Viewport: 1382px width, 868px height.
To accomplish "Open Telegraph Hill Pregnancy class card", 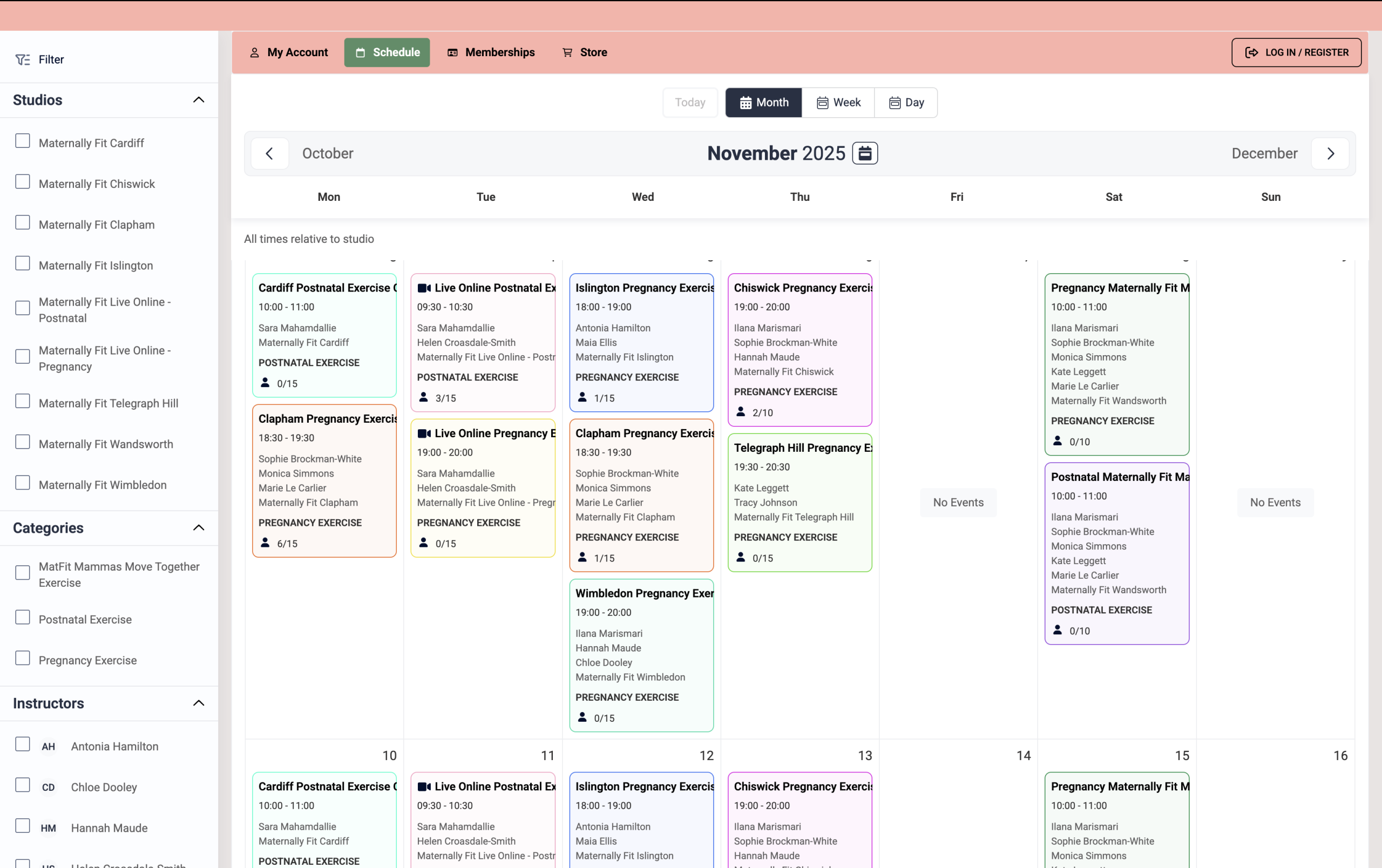I will pyautogui.click(x=800, y=503).
